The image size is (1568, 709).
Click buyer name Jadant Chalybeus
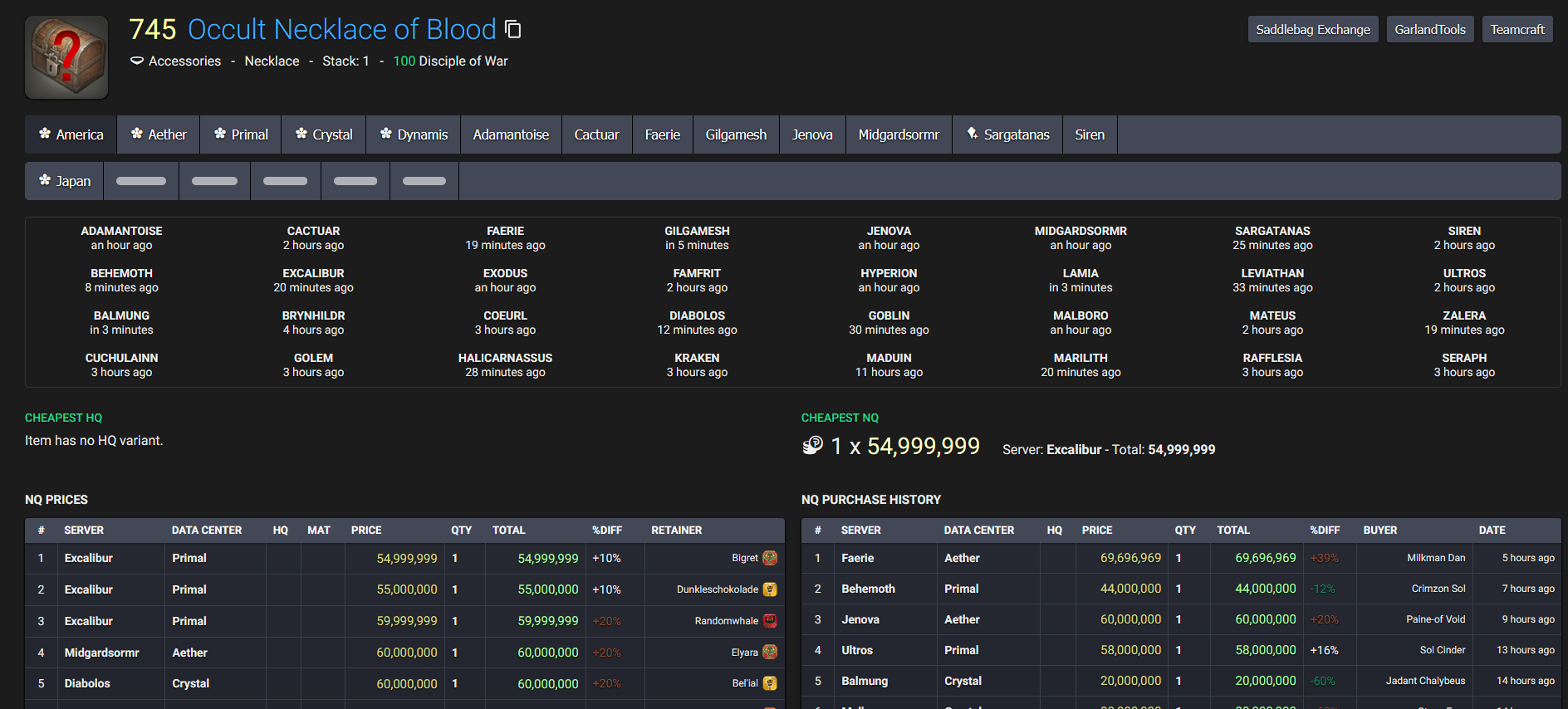click(1425, 681)
